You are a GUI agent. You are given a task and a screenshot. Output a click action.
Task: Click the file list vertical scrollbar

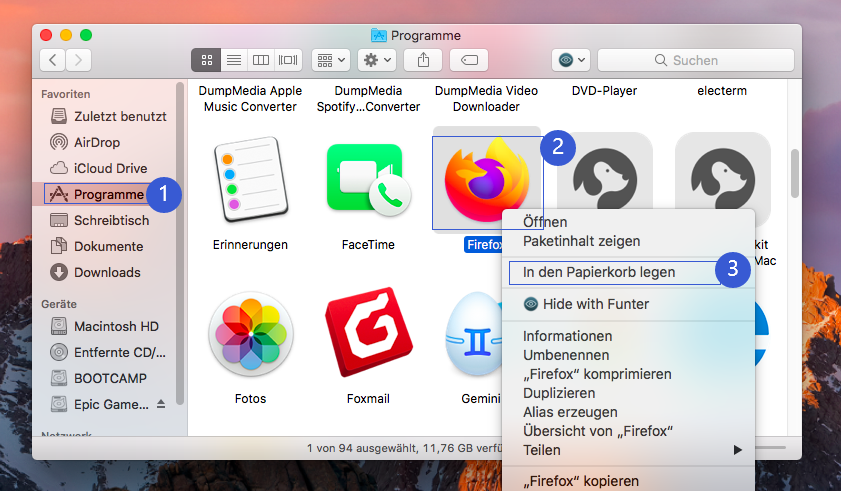click(794, 173)
